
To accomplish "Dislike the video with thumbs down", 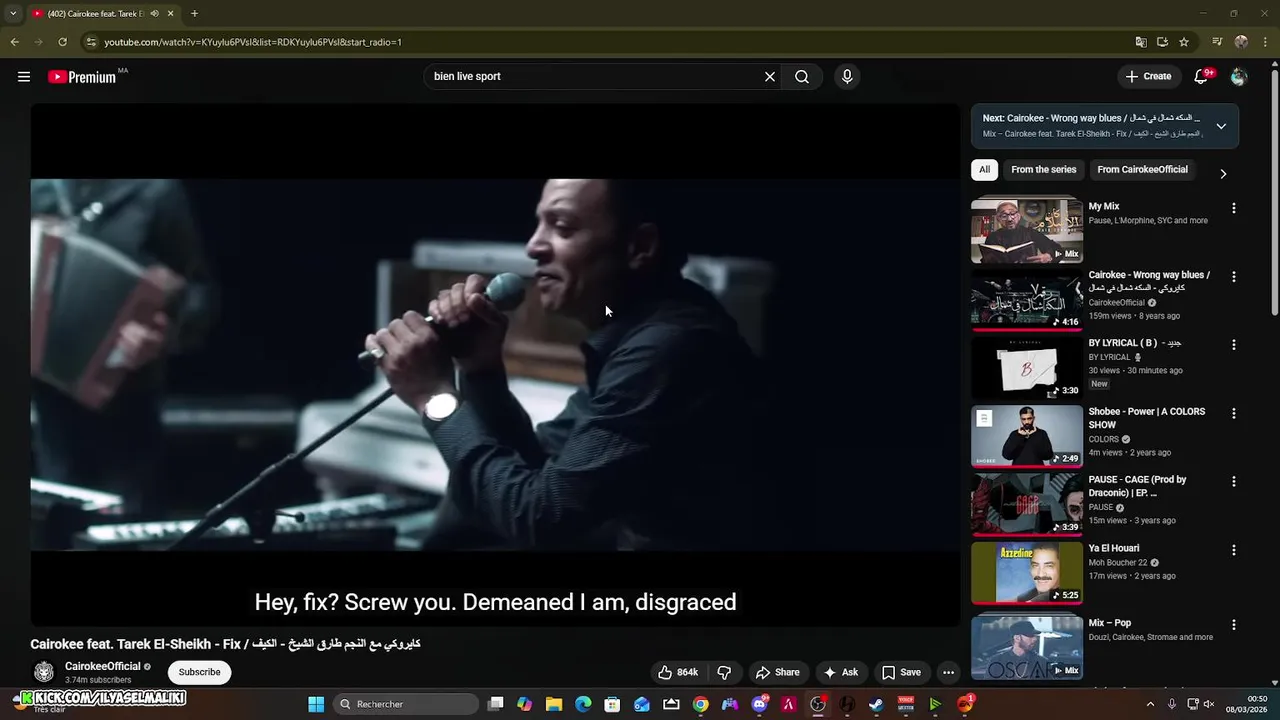I will coord(724,672).
